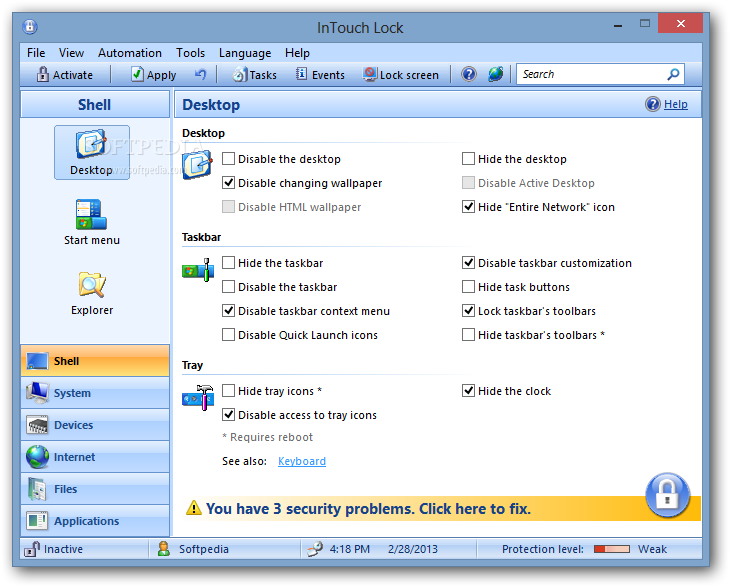Click the globe icon in the toolbar
Viewport: 730px width, 587px height.
tap(496, 74)
